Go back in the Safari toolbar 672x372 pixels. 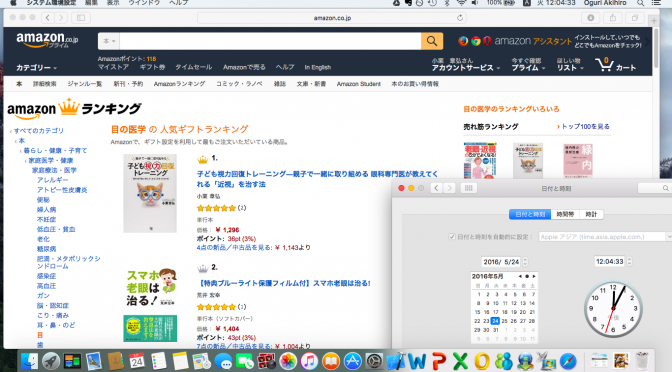coord(48,18)
